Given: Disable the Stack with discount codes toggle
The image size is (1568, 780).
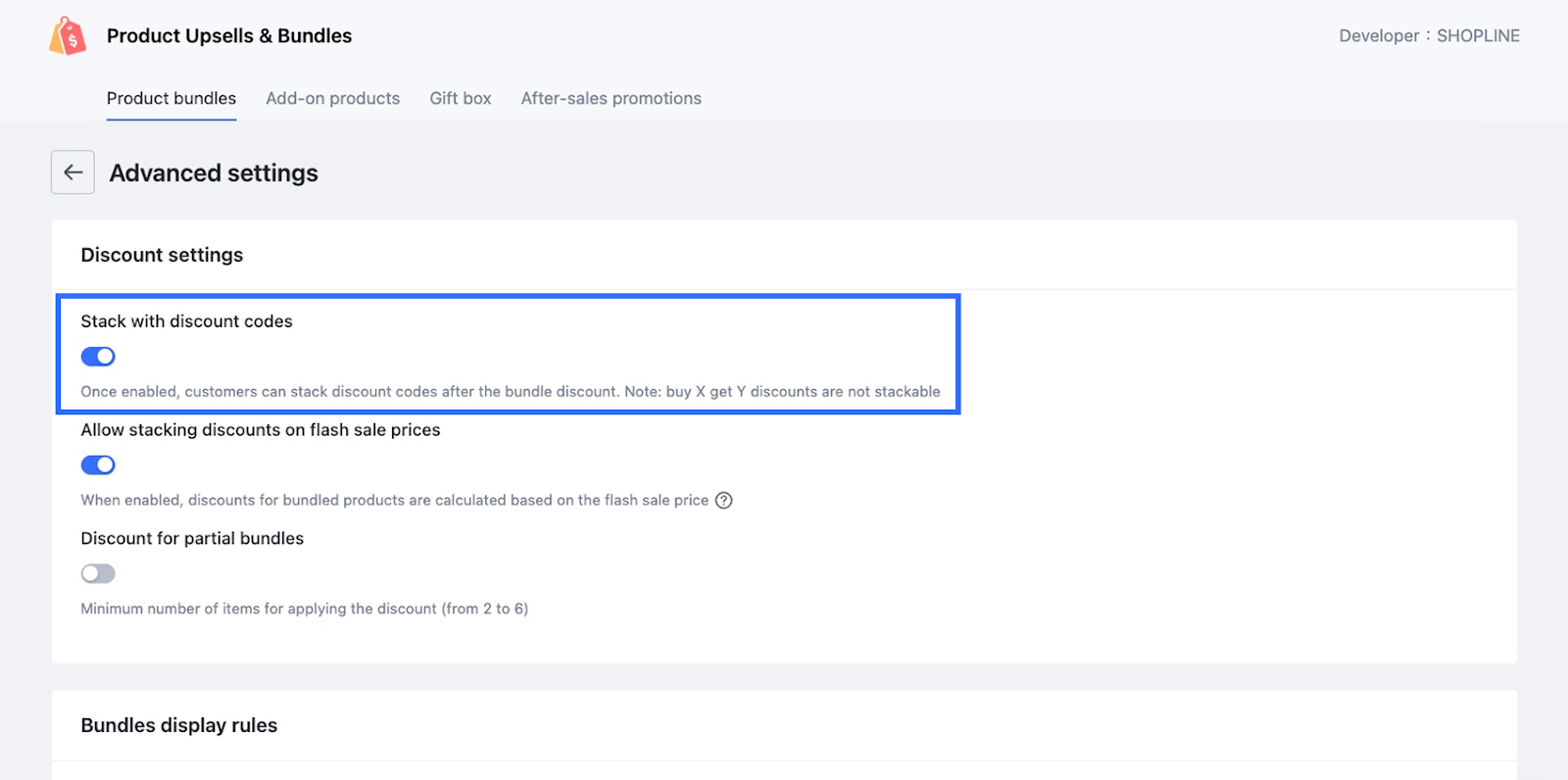Looking at the screenshot, I should 98,357.
